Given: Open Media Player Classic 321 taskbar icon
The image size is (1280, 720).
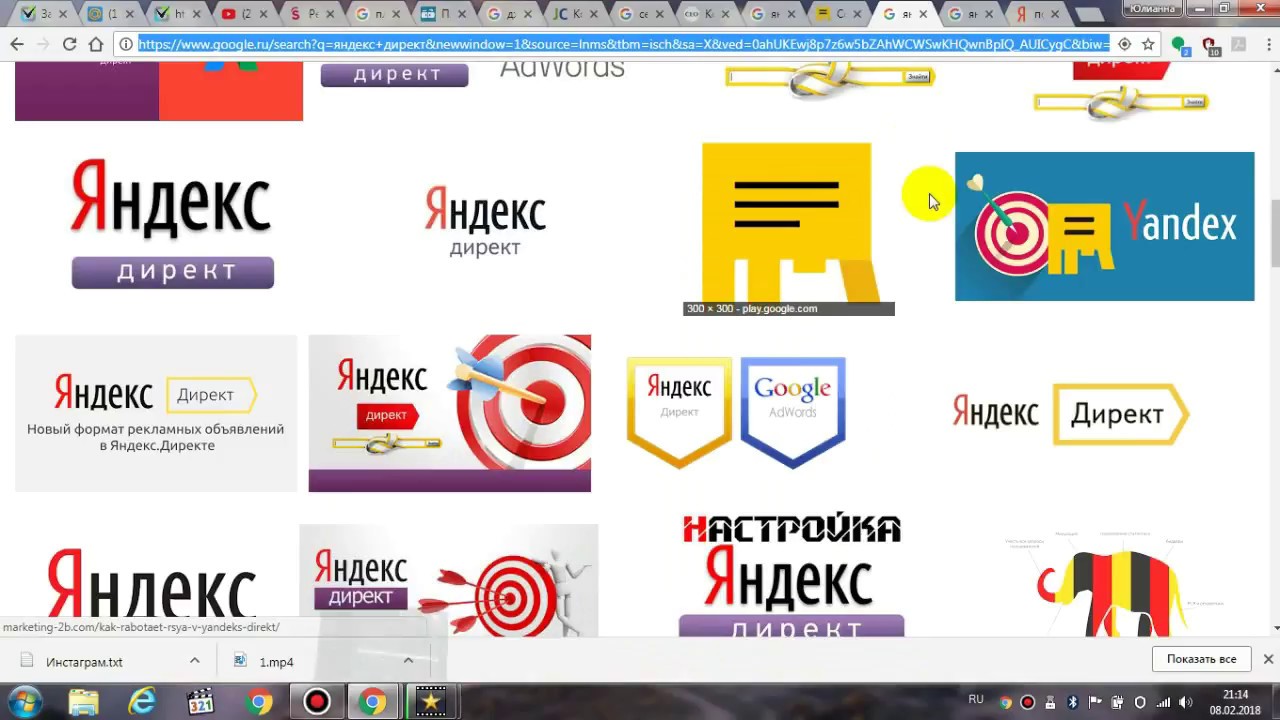Looking at the screenshot, I should (201, 702).
